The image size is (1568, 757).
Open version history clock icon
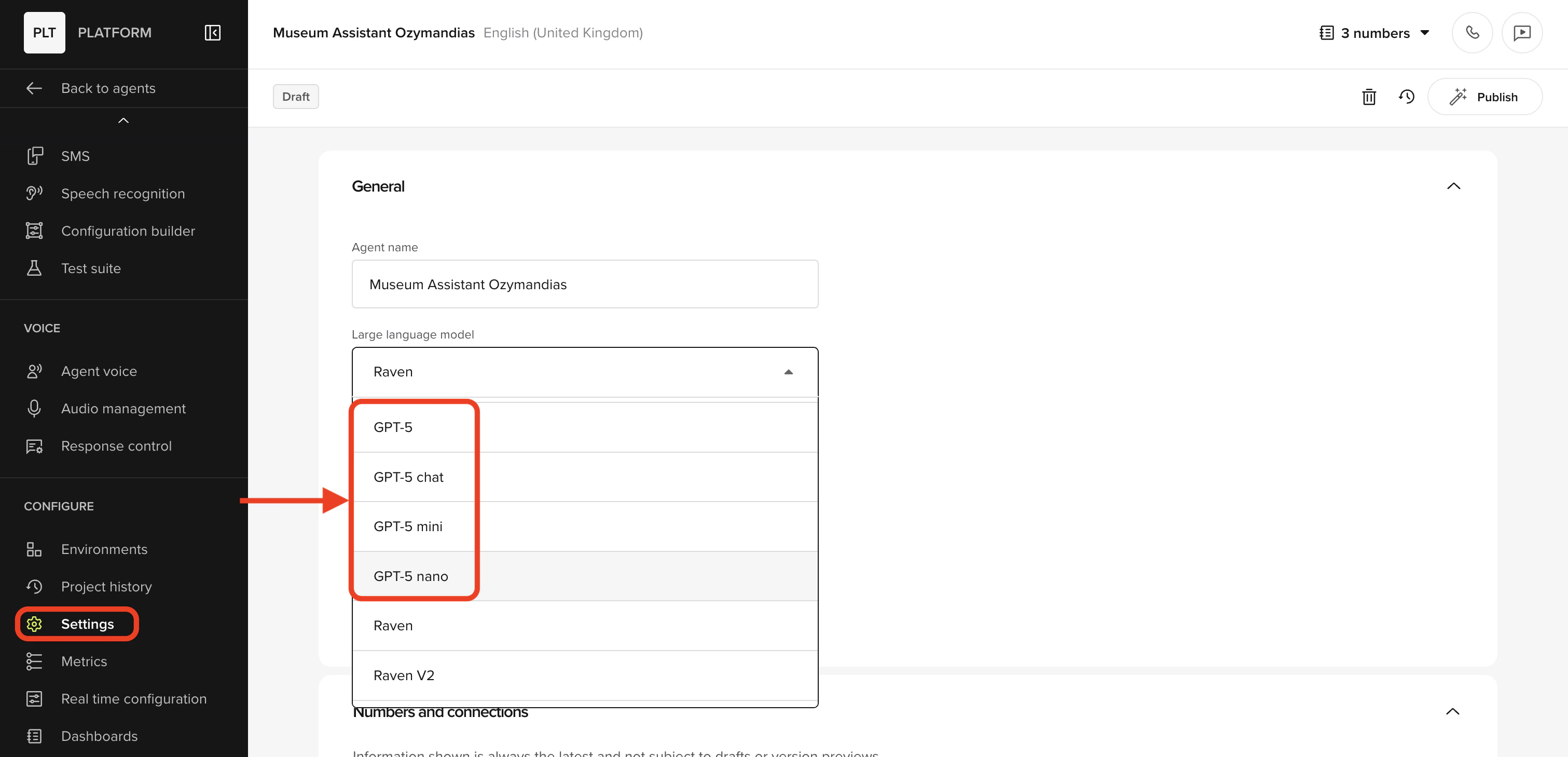[x=1406, y=97]
